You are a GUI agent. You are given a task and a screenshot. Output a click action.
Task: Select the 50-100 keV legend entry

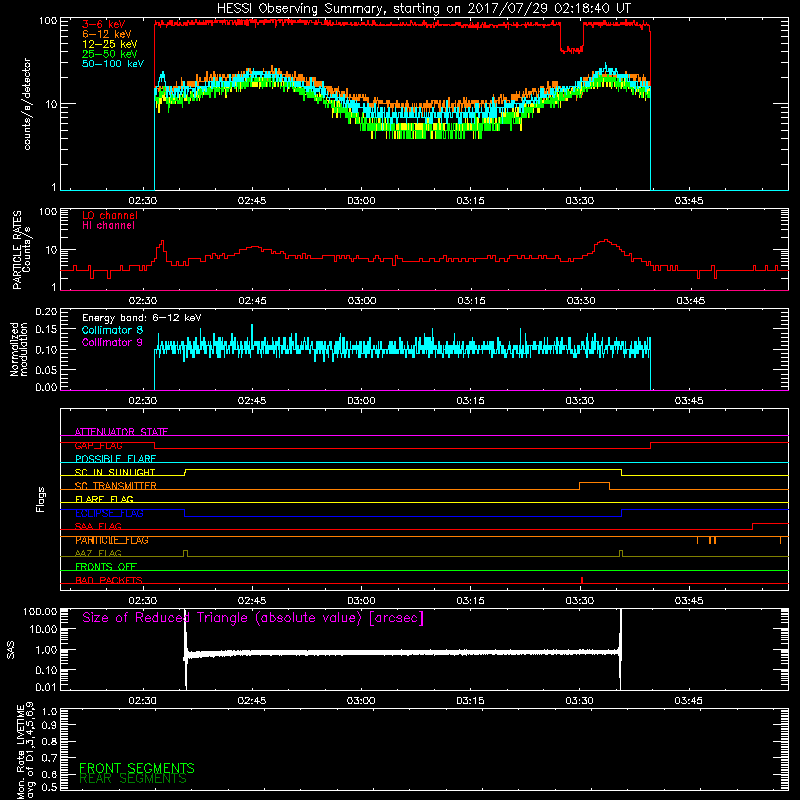tap(113, 64)
